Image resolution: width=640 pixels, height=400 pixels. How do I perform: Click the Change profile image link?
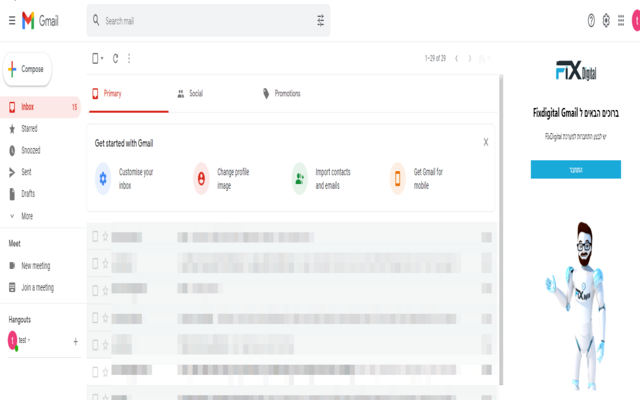[233, 178]
